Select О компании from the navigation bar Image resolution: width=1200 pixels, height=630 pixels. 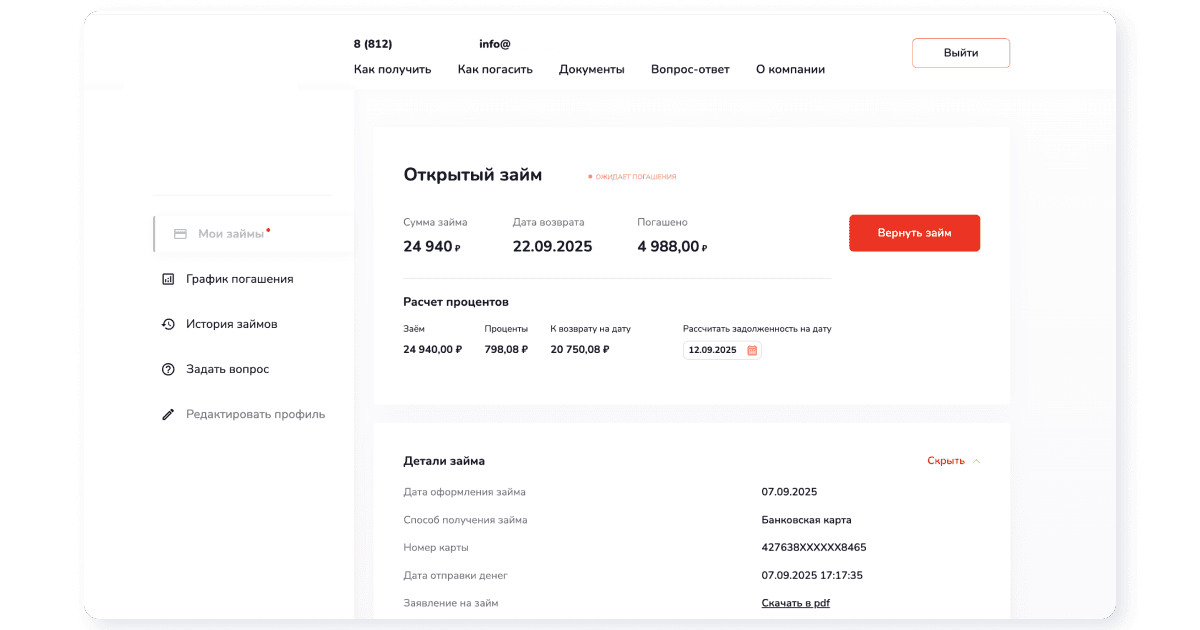(x=790, y=69)
